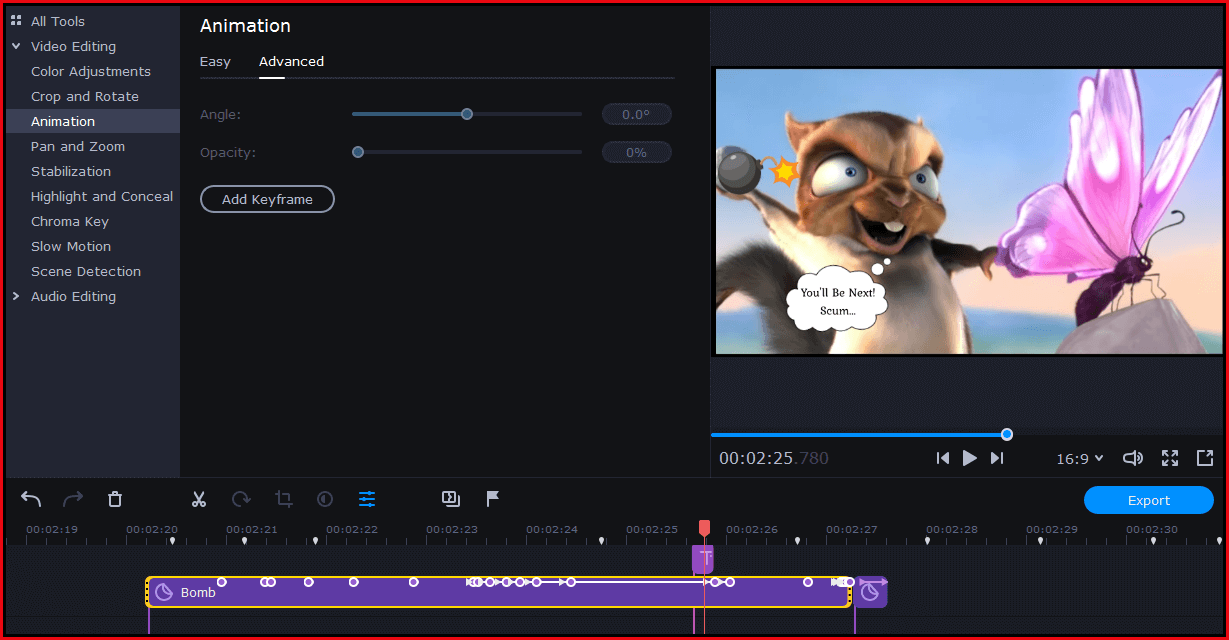Click the Delete trash icon
This screenshot has height=640, width=1229.
click(x=115, y=498)
